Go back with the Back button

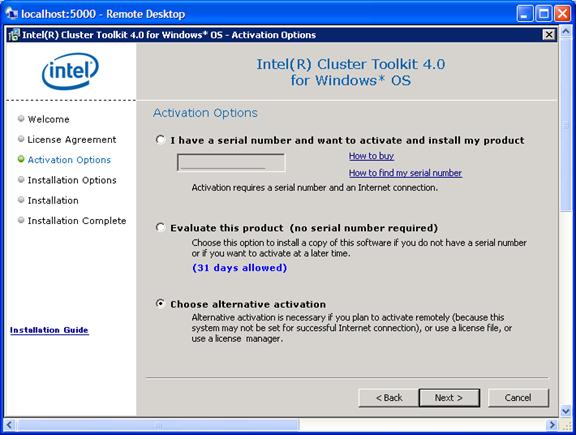[389, 398]
